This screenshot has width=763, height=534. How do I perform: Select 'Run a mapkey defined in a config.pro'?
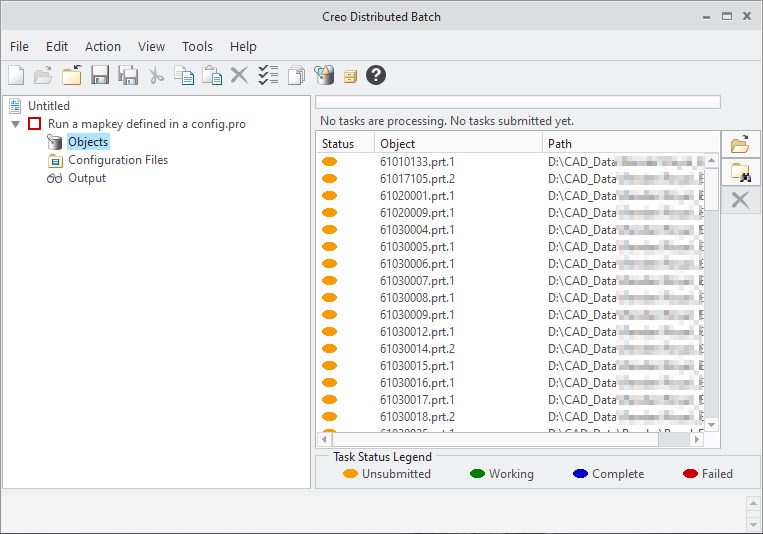146,124
